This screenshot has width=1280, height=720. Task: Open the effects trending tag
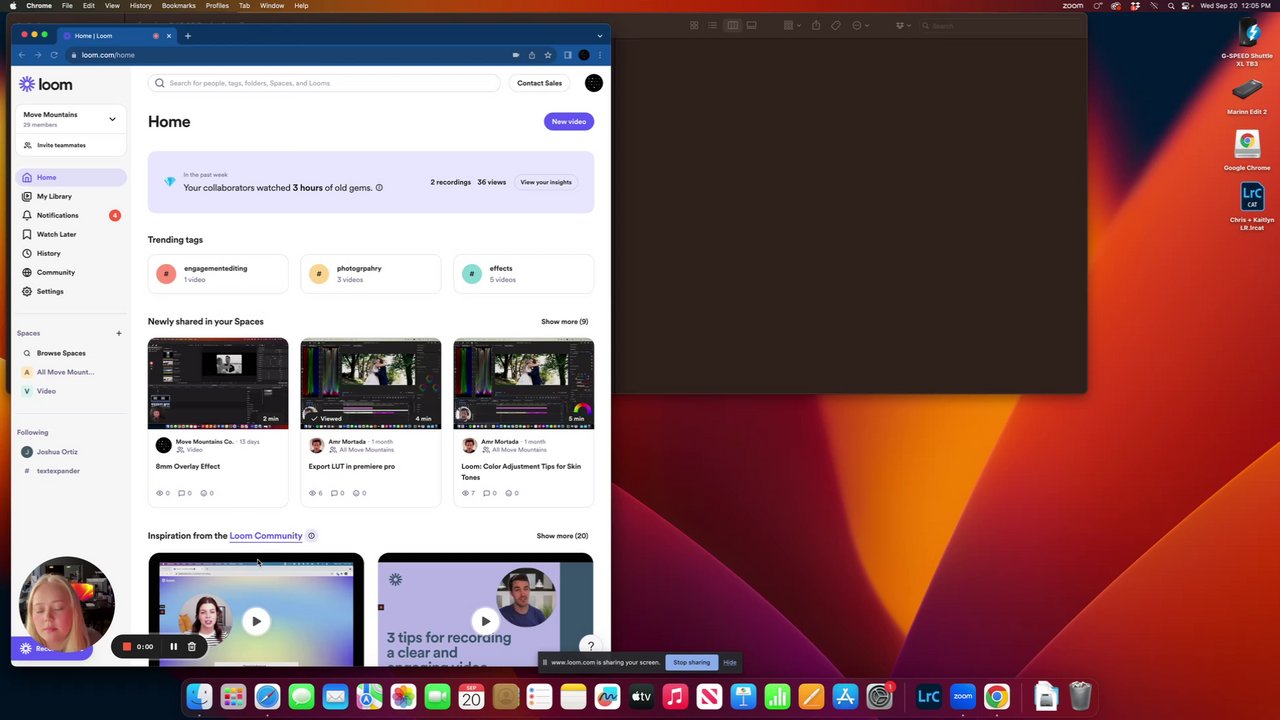(x=523, y=274)
